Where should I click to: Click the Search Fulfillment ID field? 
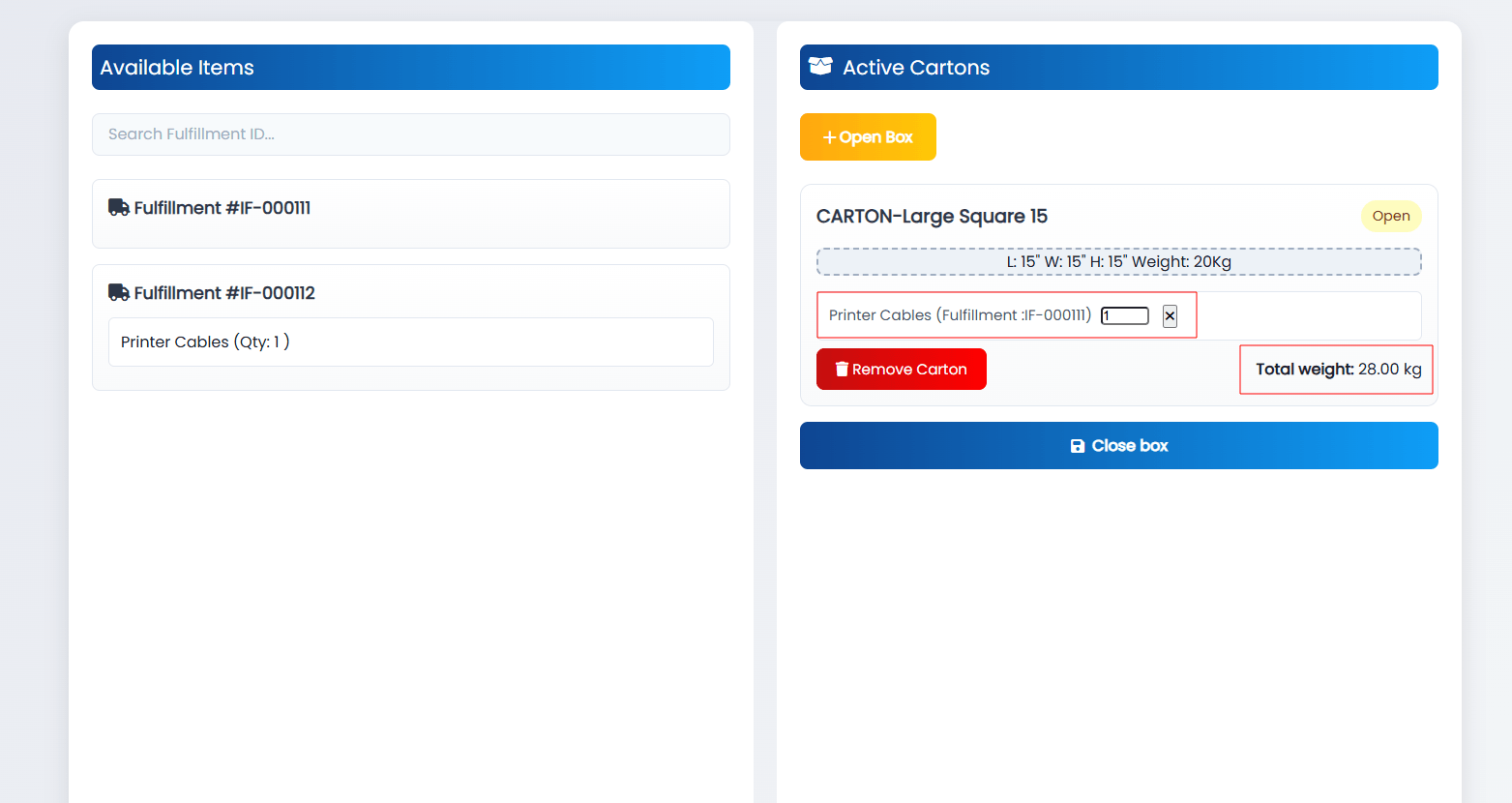410,134
